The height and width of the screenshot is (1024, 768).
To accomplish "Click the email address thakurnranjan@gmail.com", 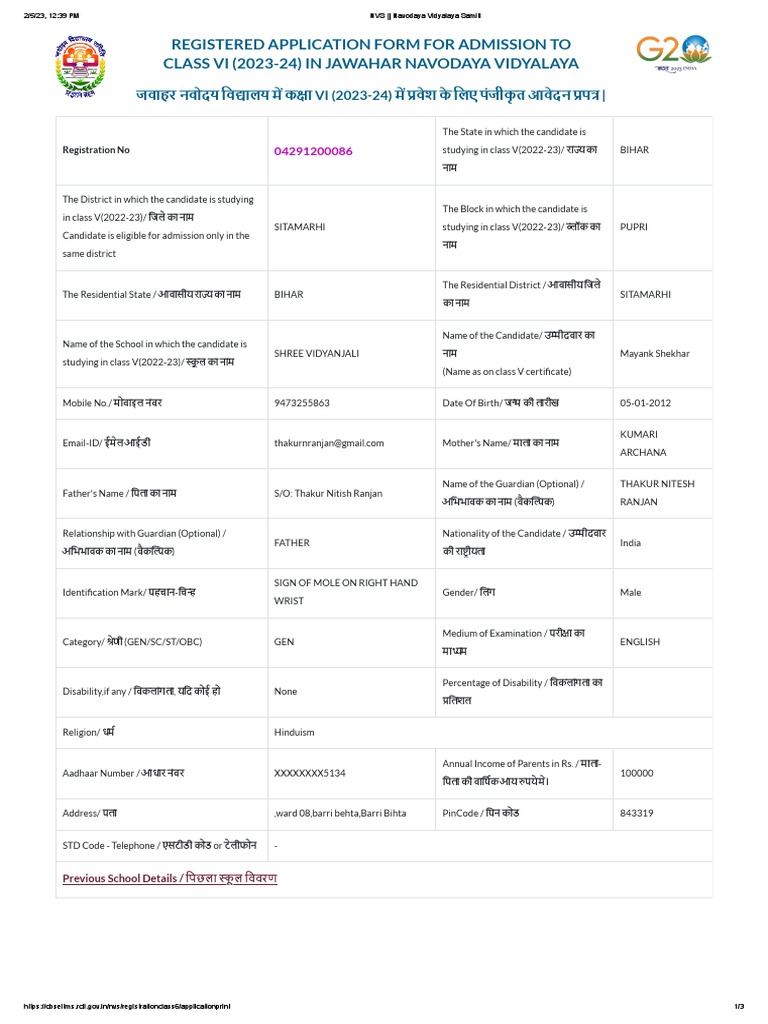I will pos(329,443).
